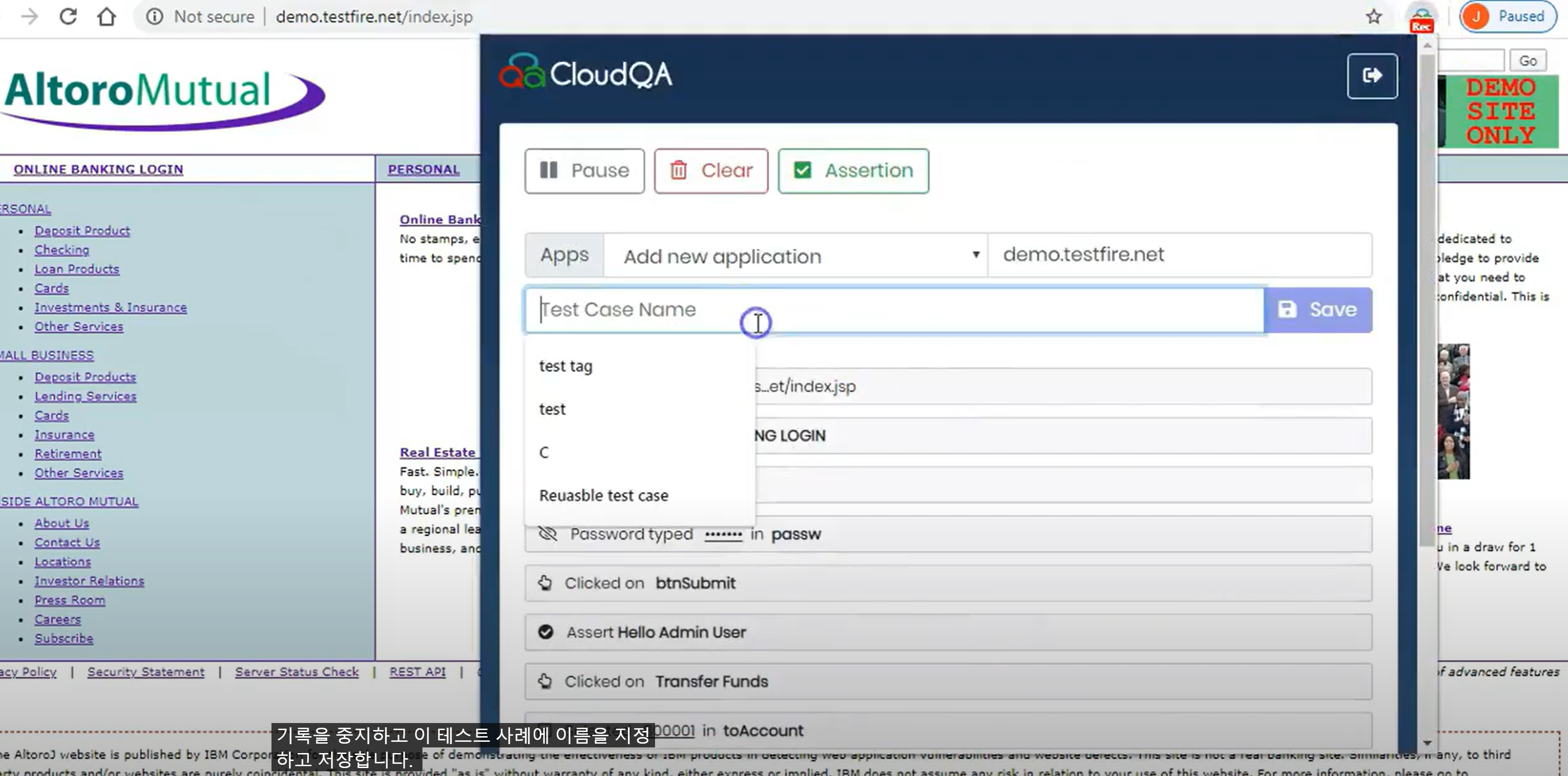
Task: Select 'Reuasble test case' suggestion
Action: point(603,496)
